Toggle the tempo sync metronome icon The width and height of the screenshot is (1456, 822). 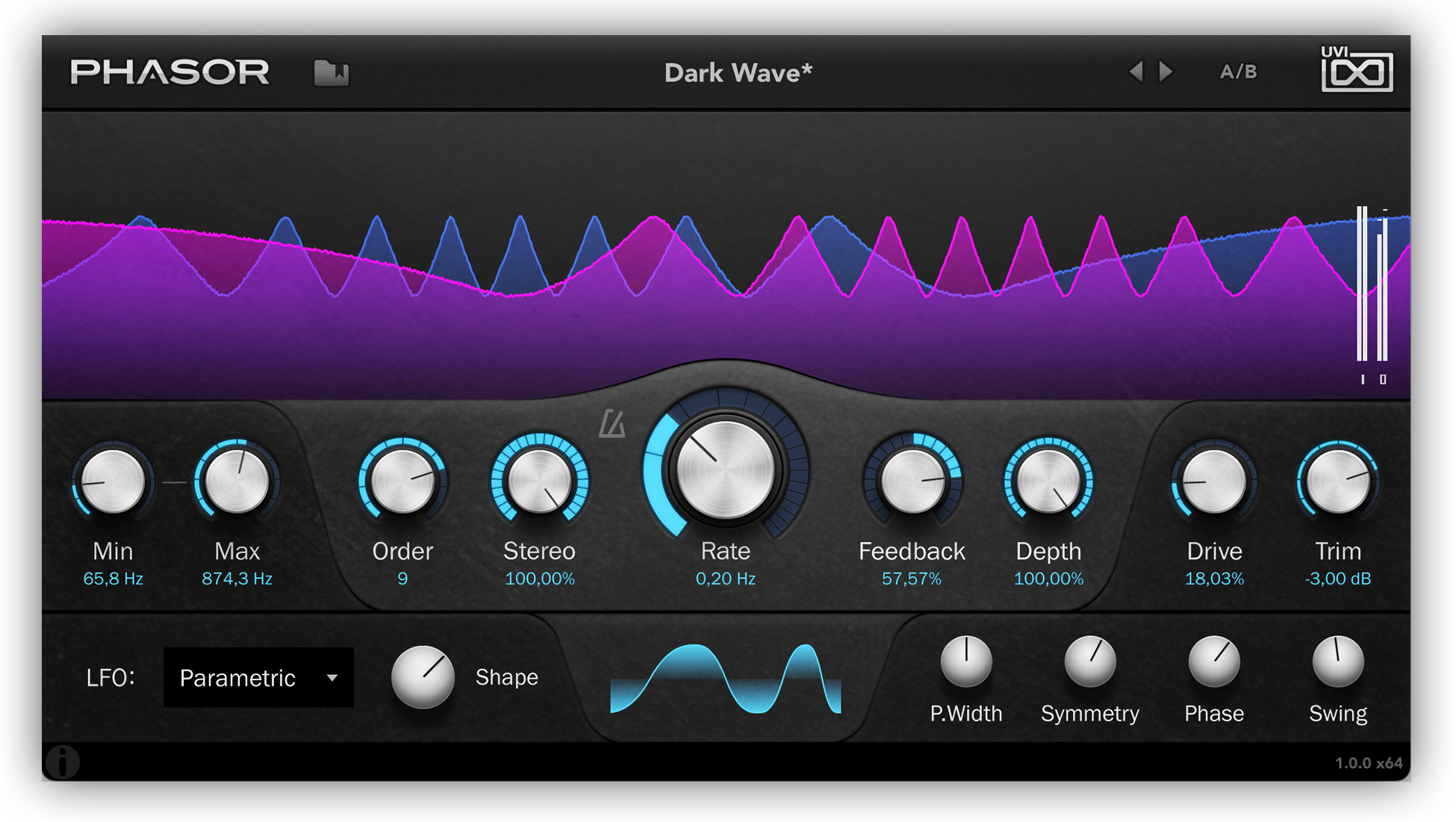click(x=612, y=423)
